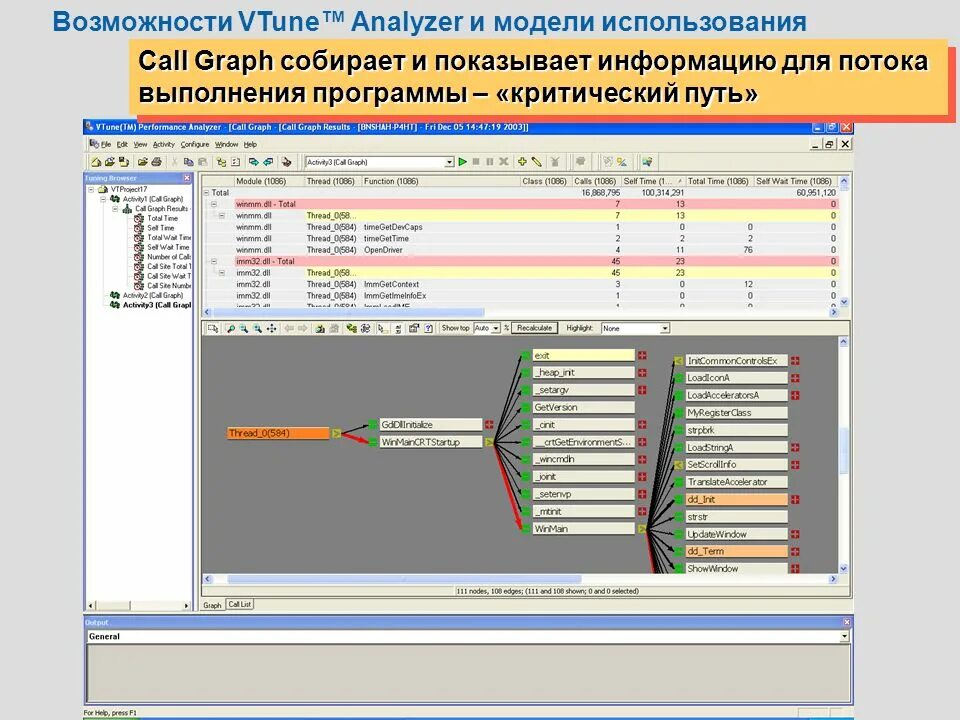Image resolution: width=960 pixels, height=720 pixels.
Task: Click the WinMain node in call graph
Action: pos(583,528)
